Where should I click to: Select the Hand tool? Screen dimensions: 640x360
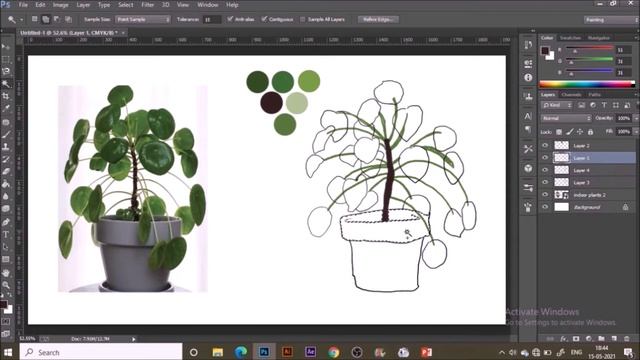(6, 272)
